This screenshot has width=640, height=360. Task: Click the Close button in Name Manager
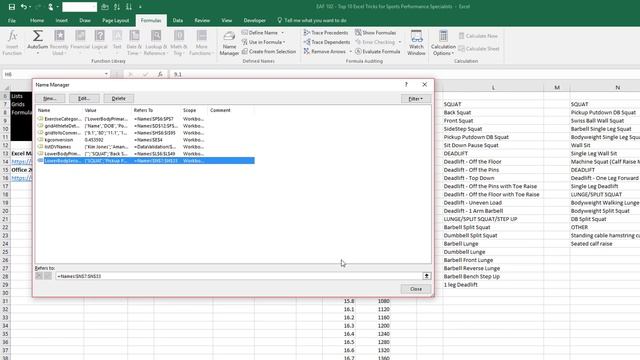416,289
